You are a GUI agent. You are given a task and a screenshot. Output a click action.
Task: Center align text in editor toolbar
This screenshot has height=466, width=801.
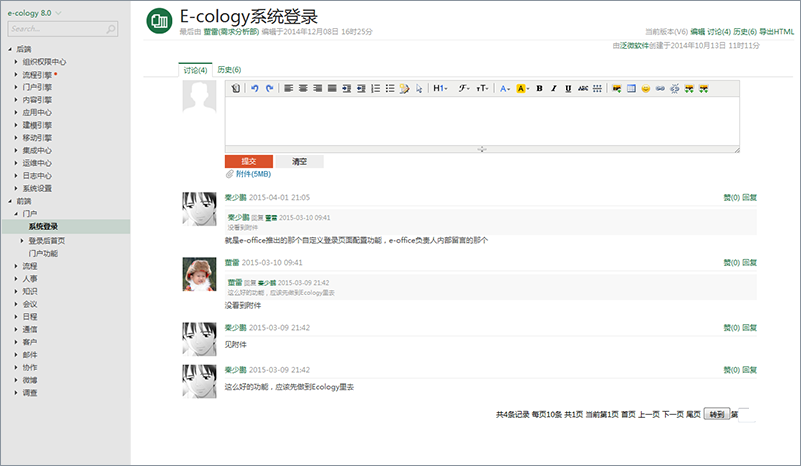[303, 88]
